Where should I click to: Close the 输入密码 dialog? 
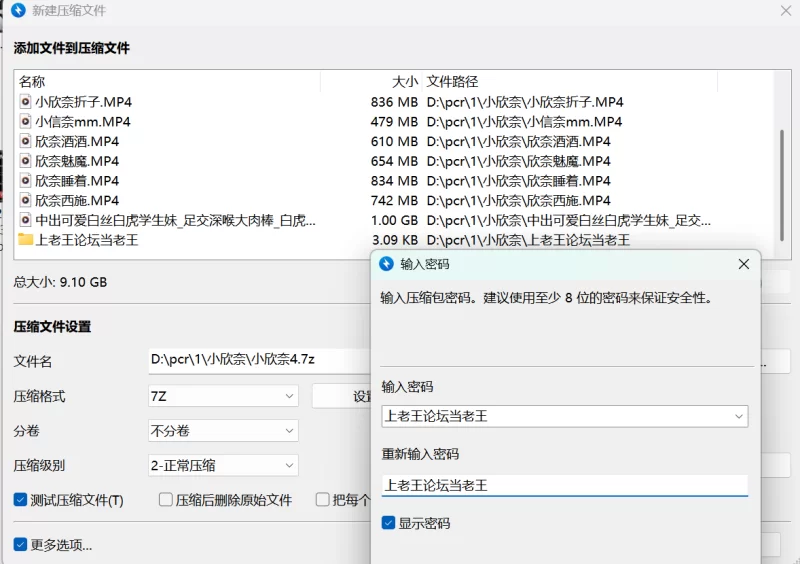(743, 264)
